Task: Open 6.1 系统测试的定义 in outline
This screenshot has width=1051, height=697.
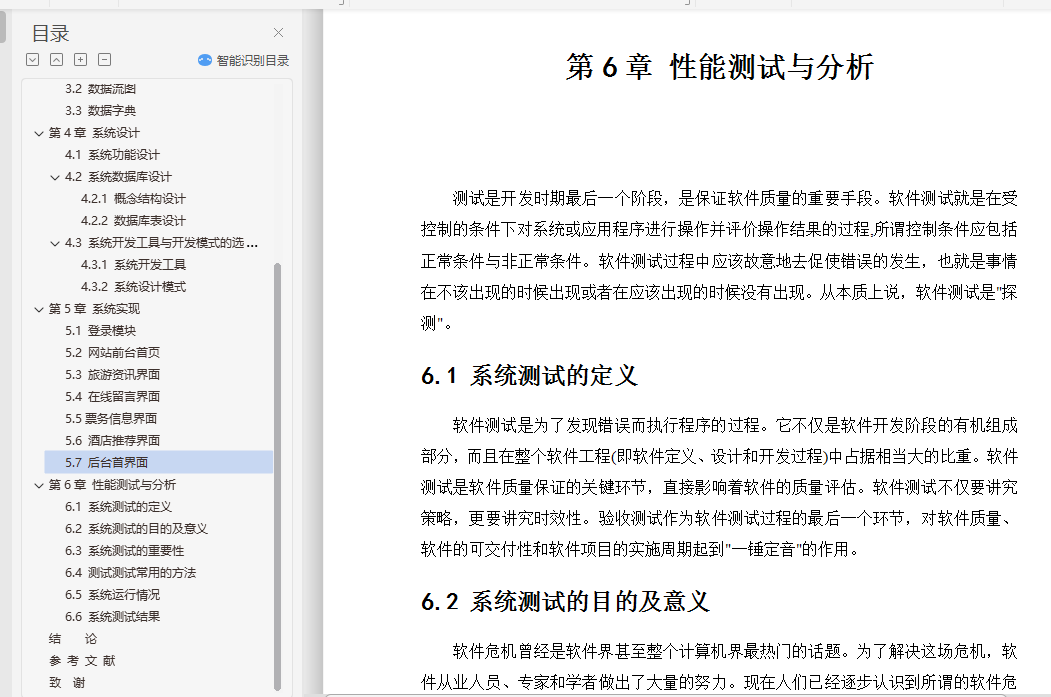Action: tap(118, 507)
